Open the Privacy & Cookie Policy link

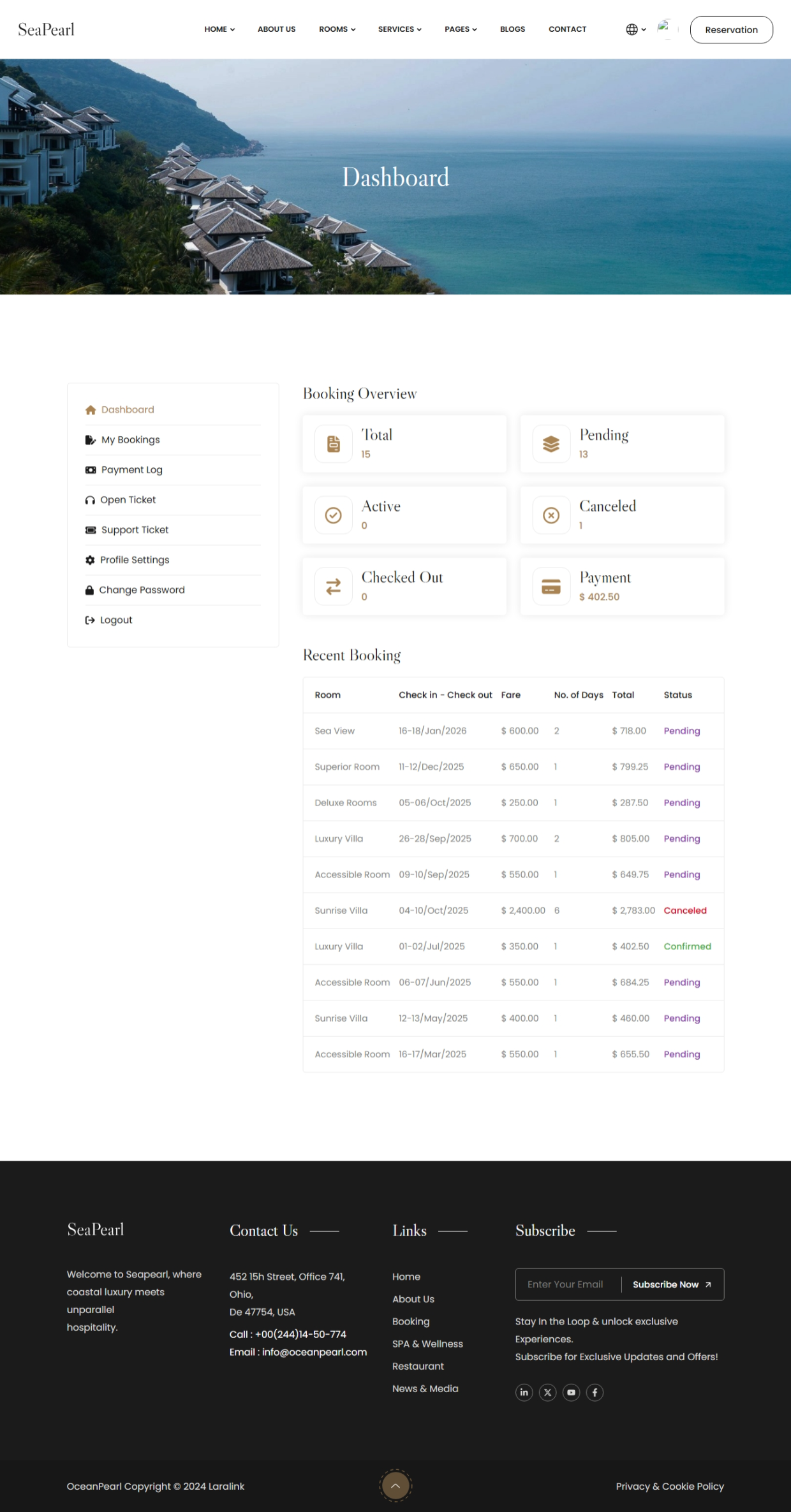click(670, 1486)
